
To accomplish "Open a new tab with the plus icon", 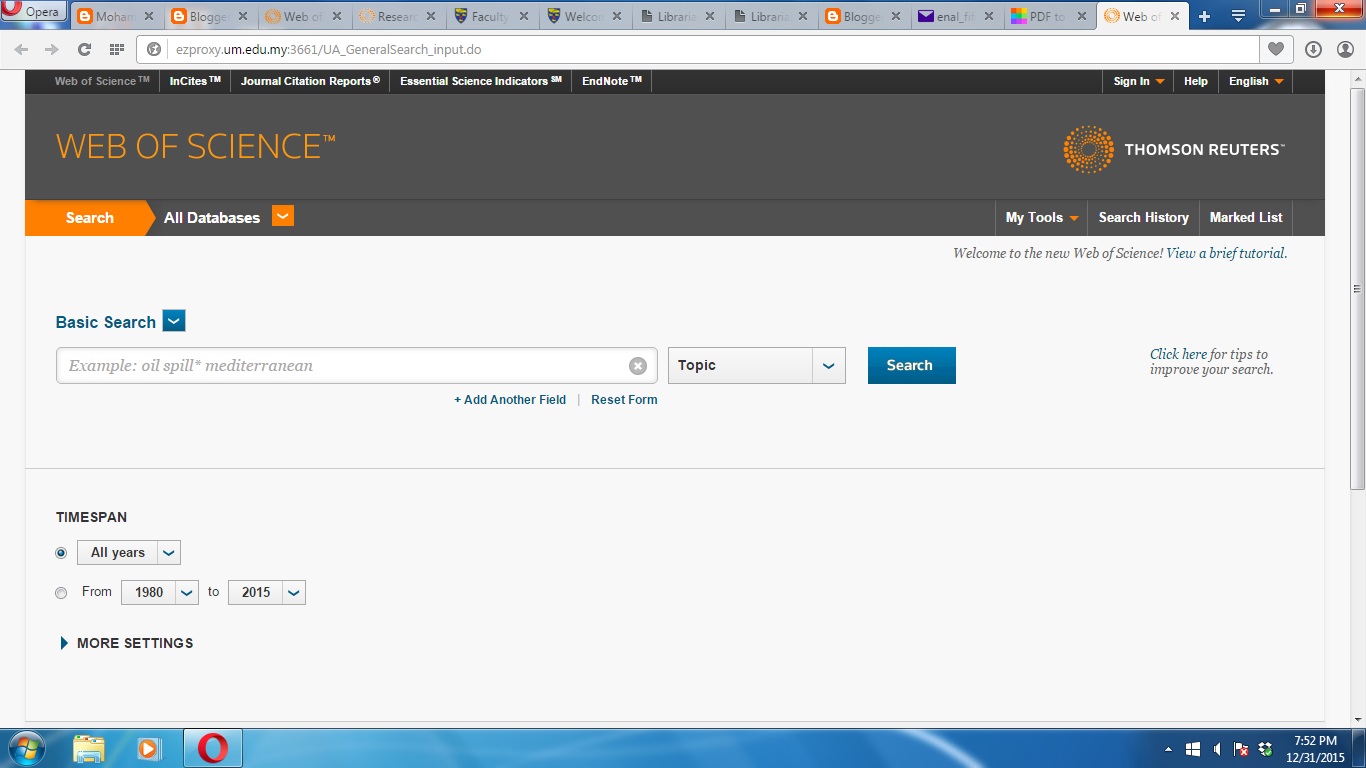I will (x=1204, y=16).
